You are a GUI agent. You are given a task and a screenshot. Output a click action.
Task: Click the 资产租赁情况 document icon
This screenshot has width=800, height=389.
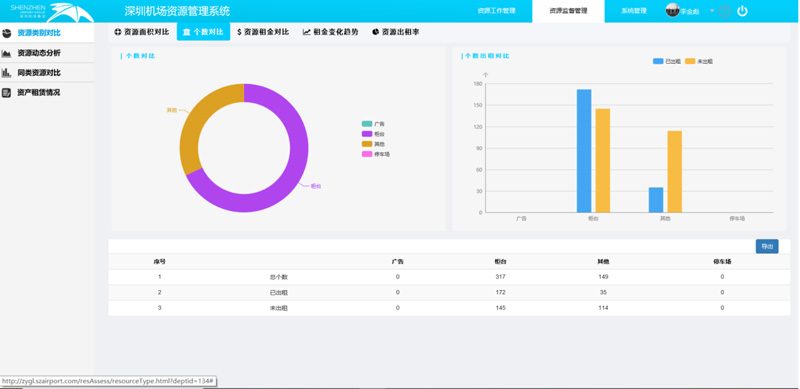[x=7, y=93]
